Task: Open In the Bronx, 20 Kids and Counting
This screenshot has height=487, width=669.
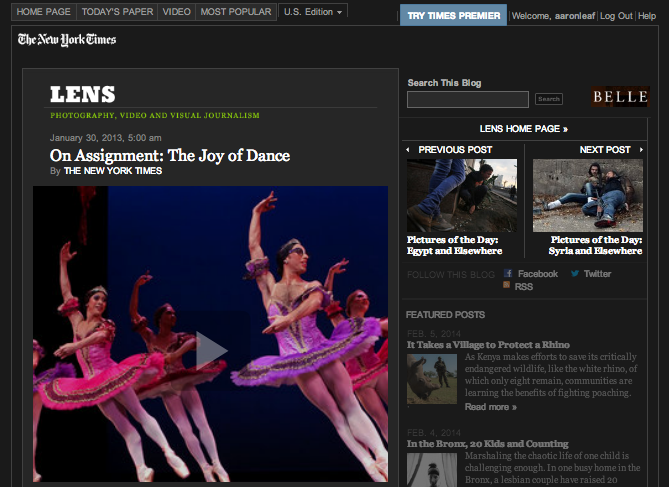Action: pos(487,443)
